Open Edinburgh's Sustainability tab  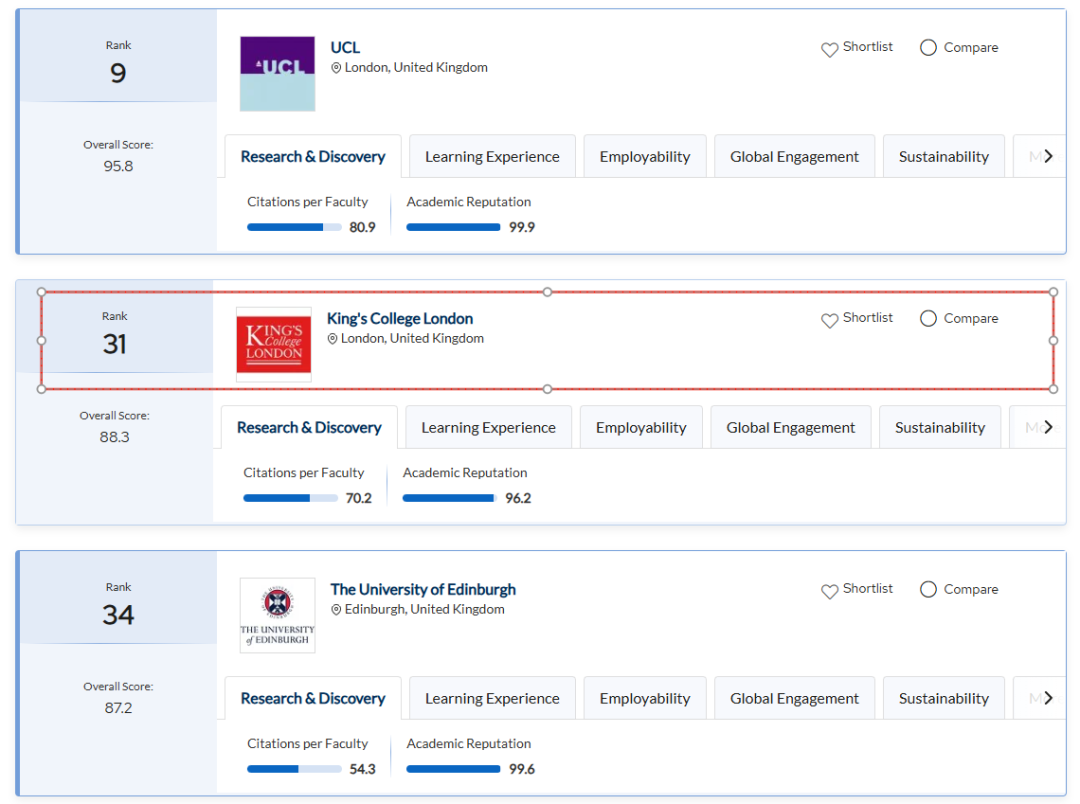click(x=944, y=698)
